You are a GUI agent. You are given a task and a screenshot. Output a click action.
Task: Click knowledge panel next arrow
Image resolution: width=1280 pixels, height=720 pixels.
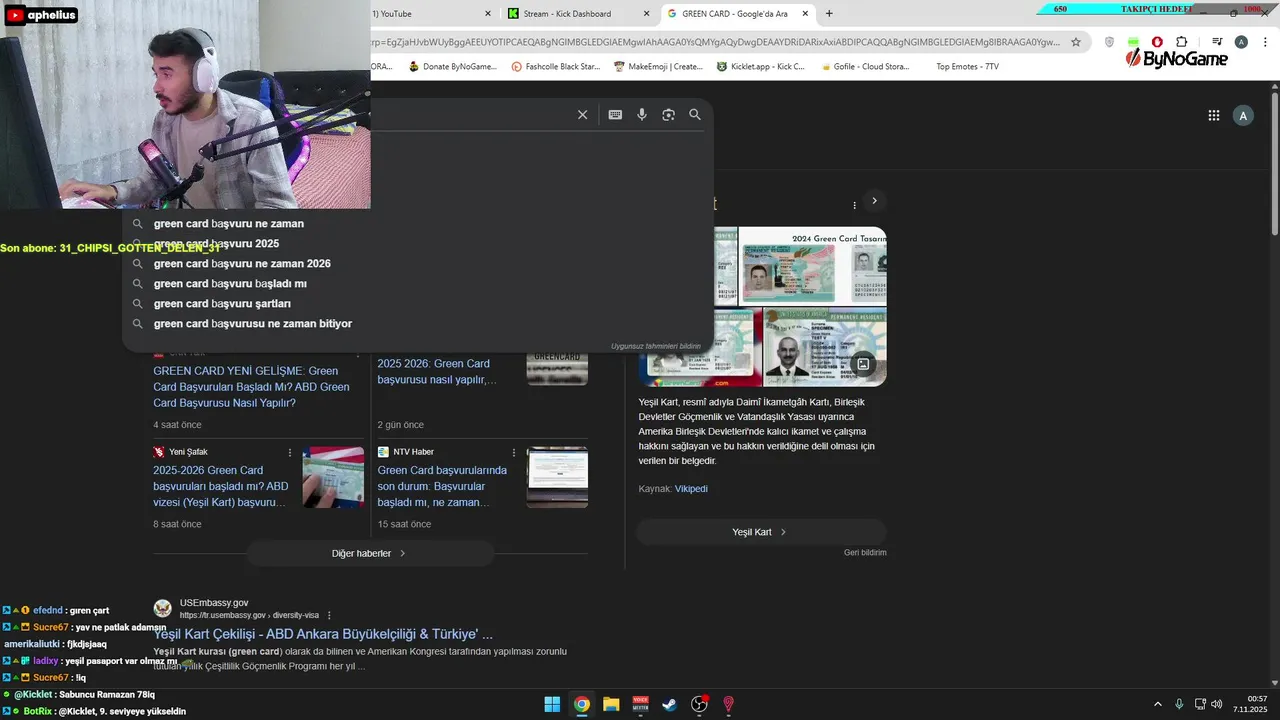pos(874,201)
